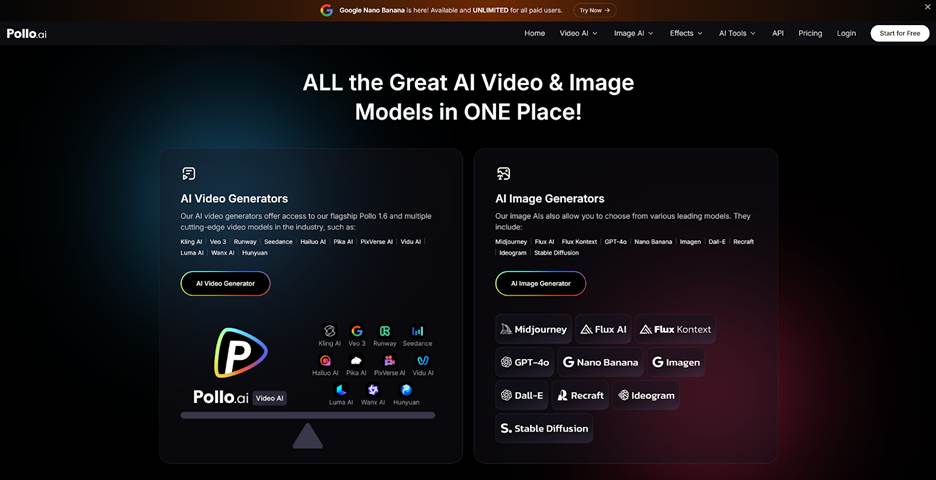Click the PixVerse AI text link

coord(377,242)
